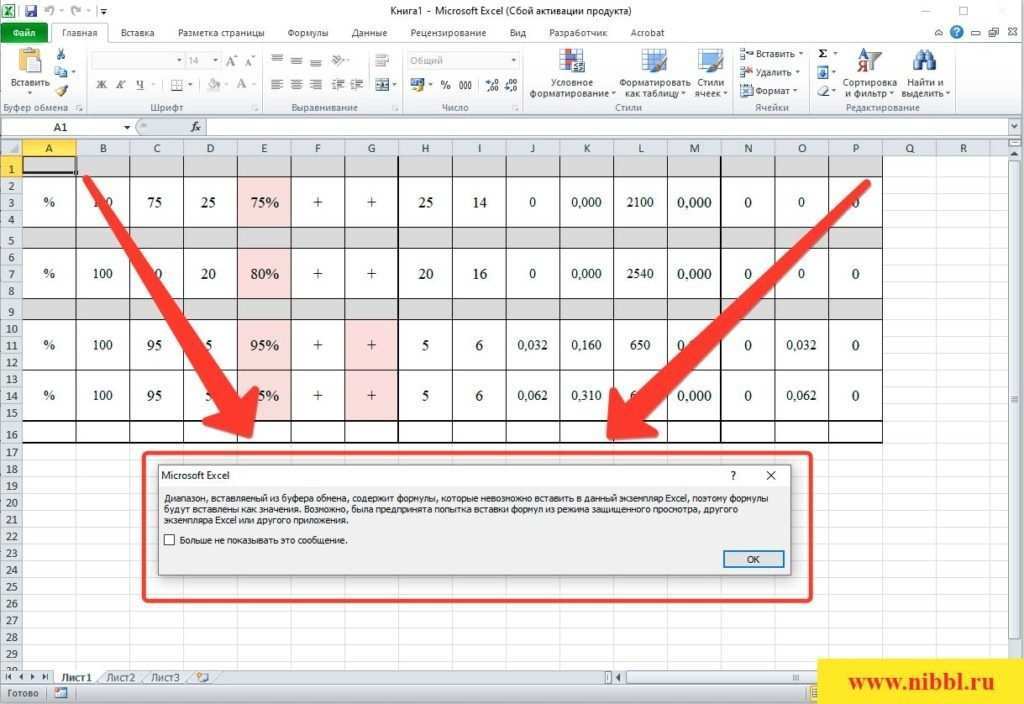This screenshot has width=1024, height=704.
Task: Click the insert function fx icon
Action: click(x=196, y=127)
